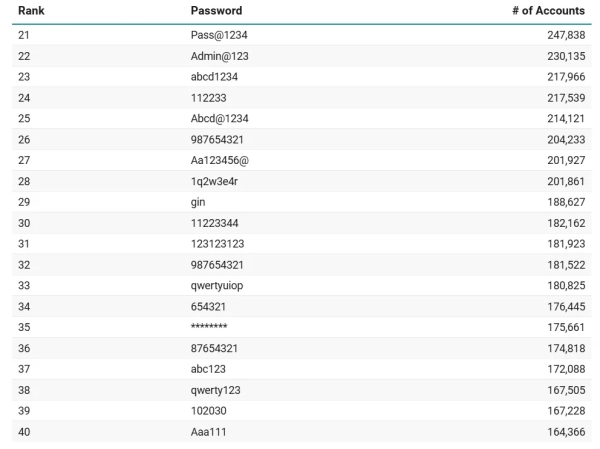This screenshot has height=449, width=600.
Task: Click the 164,366 accounts value
Action: tap(565, 432)
